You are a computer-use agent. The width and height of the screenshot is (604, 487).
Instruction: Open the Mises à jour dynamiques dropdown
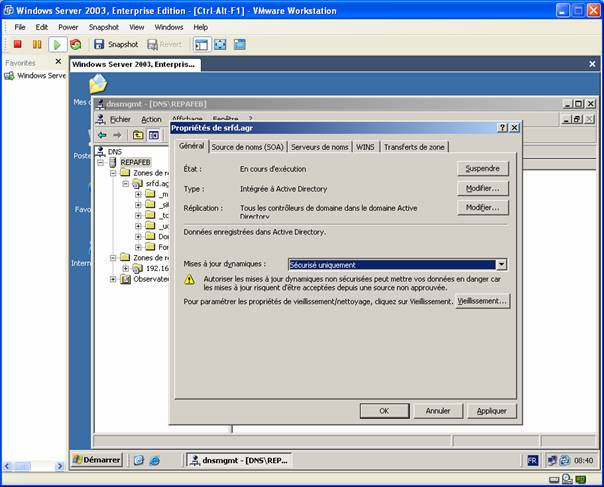[501, 265]
